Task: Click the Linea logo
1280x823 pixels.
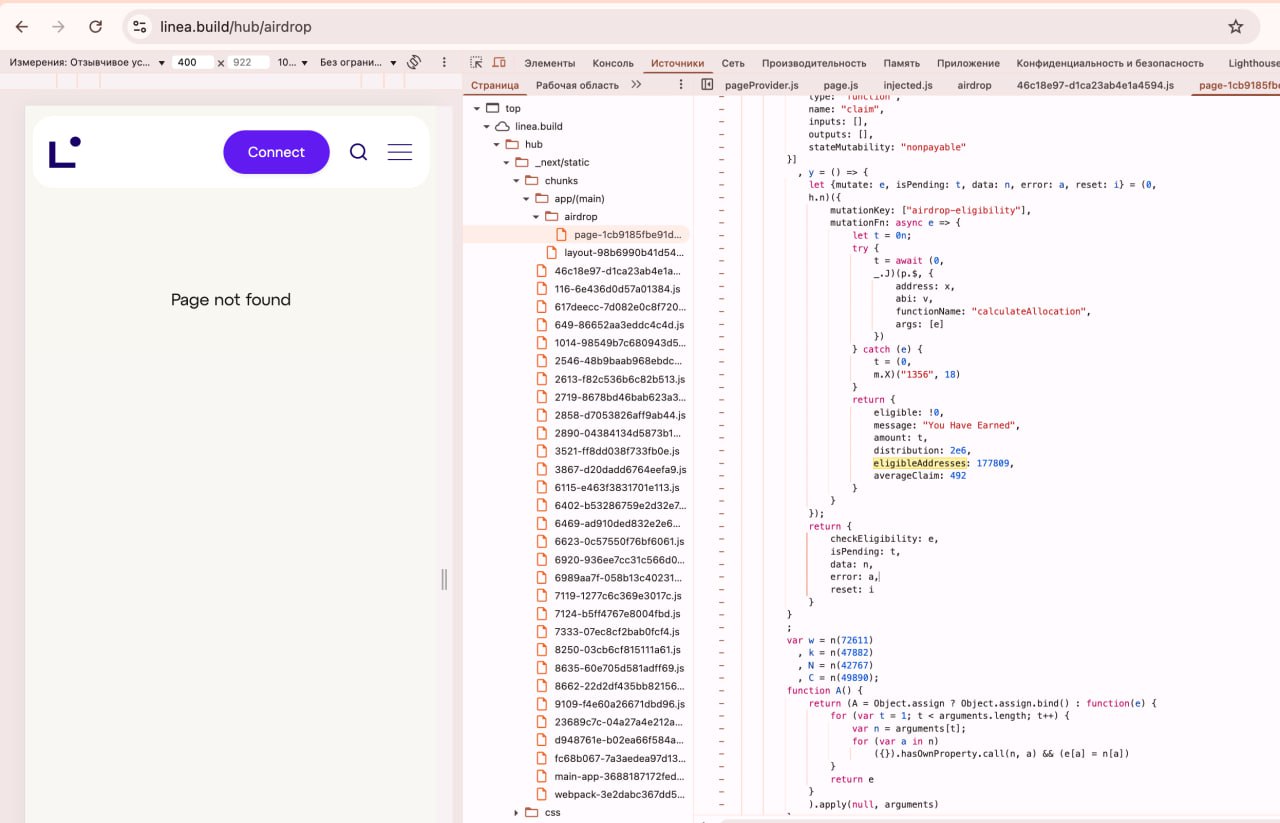Action: tap(64, 152)
